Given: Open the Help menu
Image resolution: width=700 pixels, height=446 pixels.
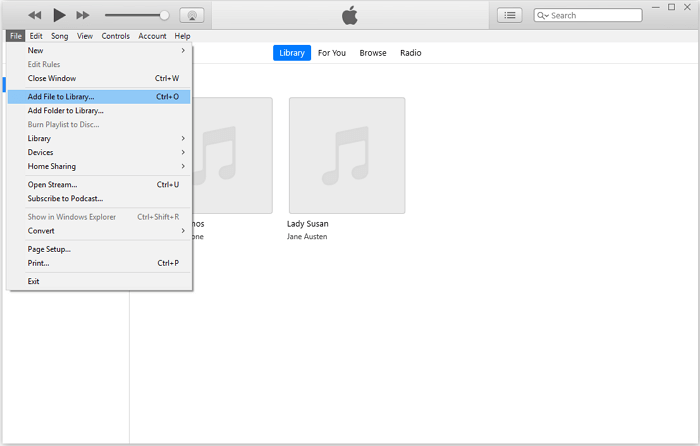Looking at the screenshot, I should [x=182, y=36].
